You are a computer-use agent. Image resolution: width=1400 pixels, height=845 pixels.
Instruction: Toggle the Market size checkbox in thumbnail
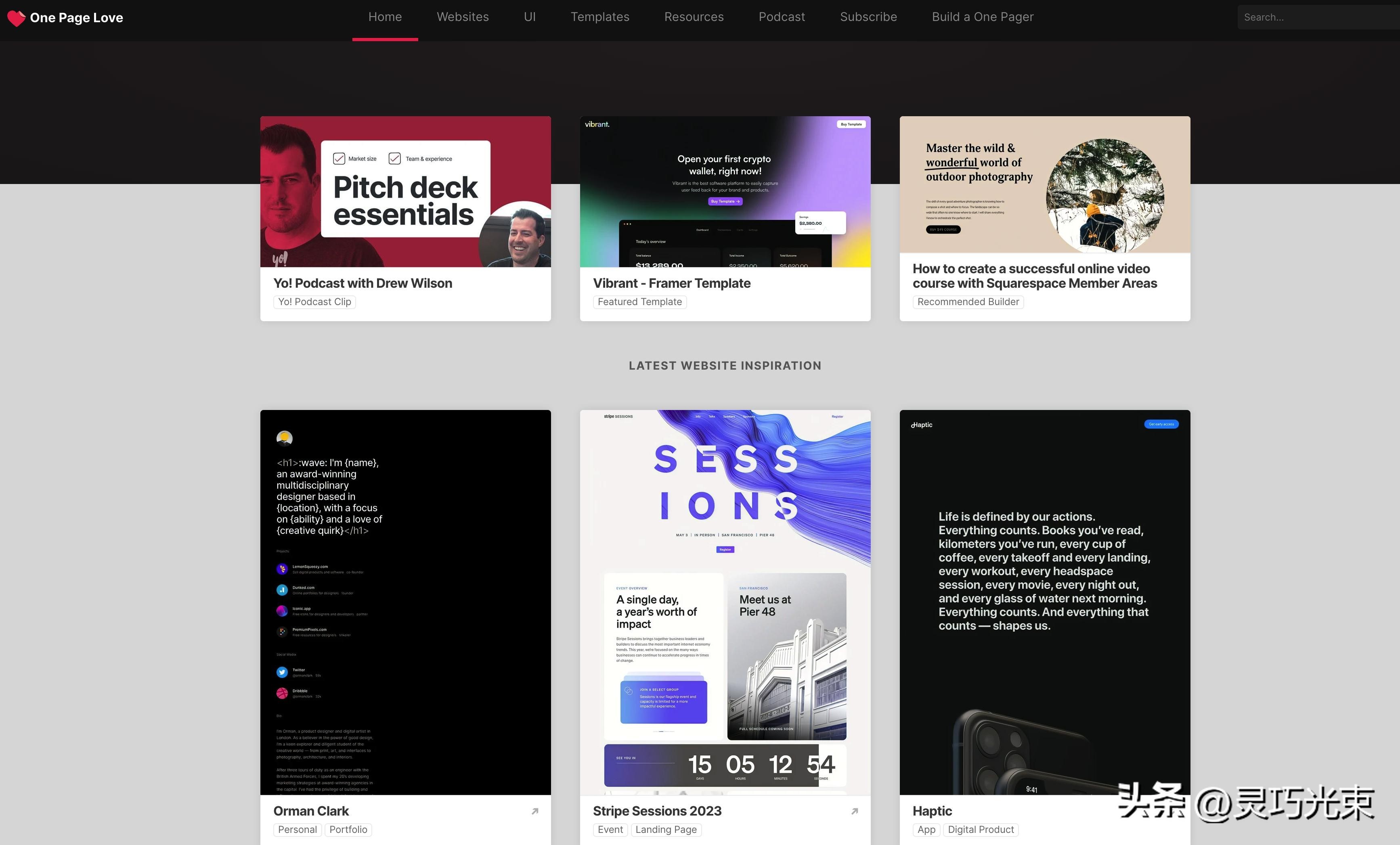pos(339,159)
